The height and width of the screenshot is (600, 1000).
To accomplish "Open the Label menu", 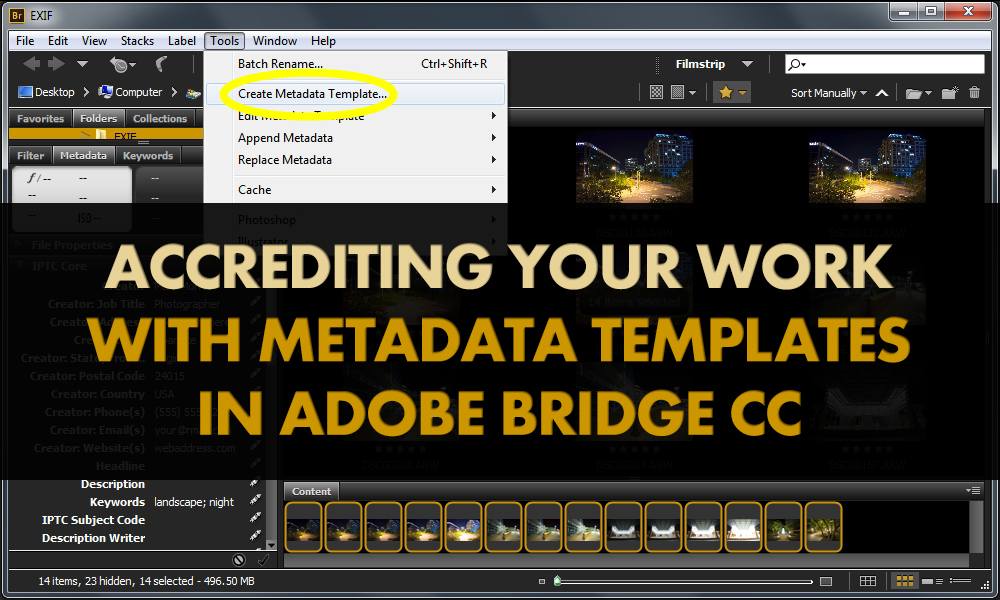I will coord(182,41).
